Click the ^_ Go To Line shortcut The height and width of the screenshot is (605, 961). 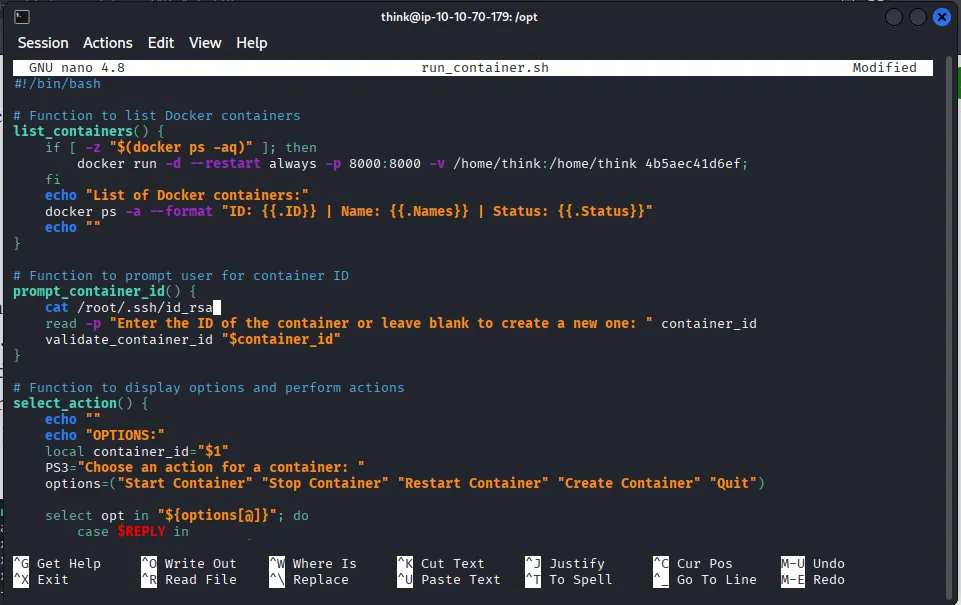tap(705, 579)
